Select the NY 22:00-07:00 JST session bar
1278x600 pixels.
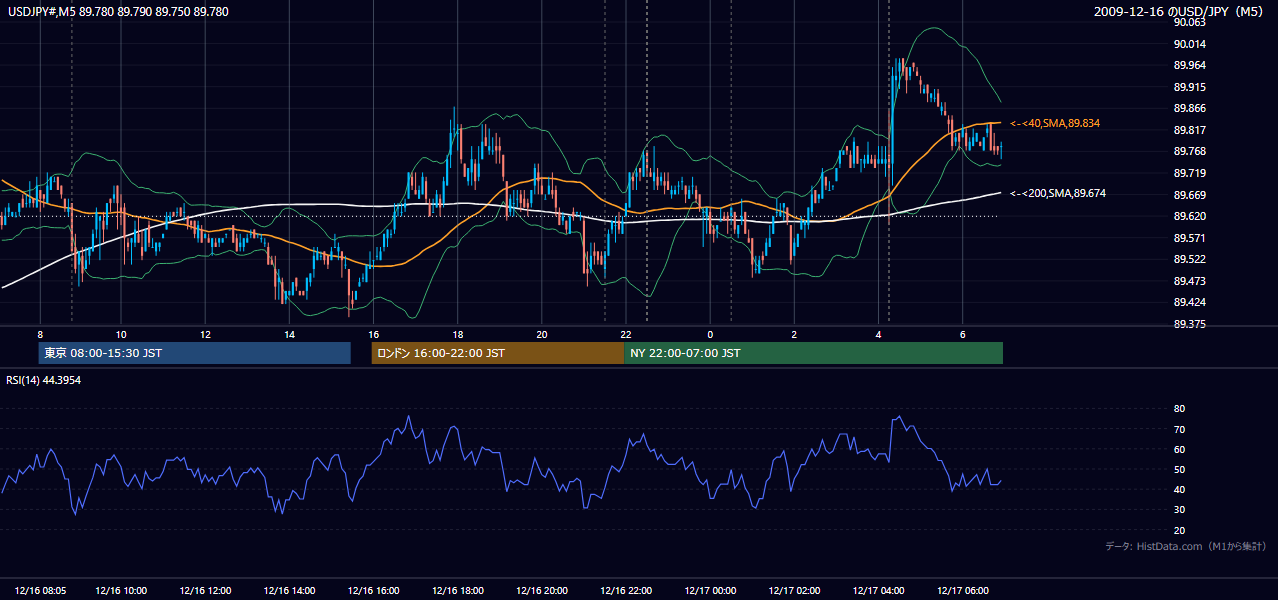[x=813, y=353]
